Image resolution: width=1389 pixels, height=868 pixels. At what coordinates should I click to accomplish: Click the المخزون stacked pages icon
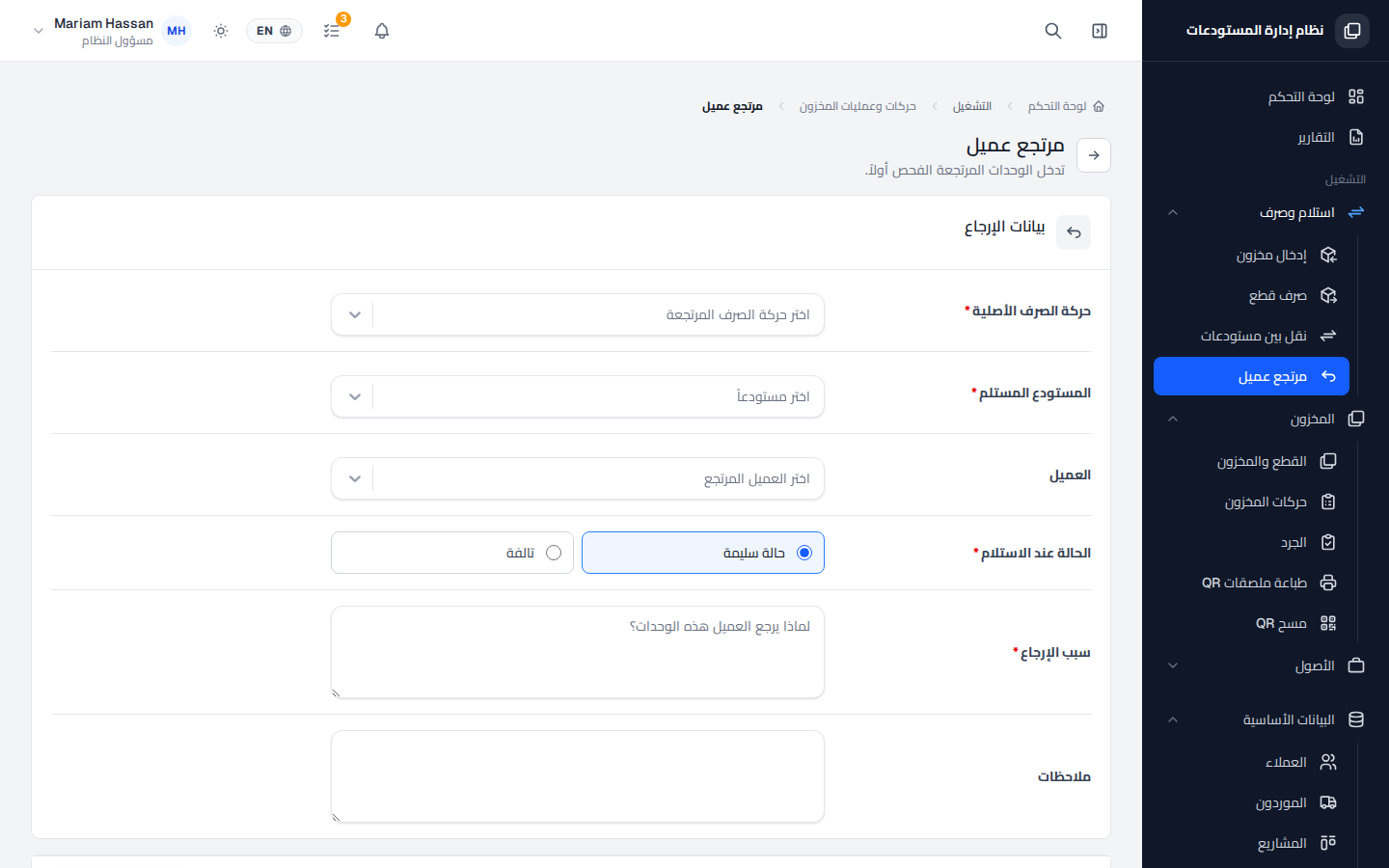(1356, 419)
